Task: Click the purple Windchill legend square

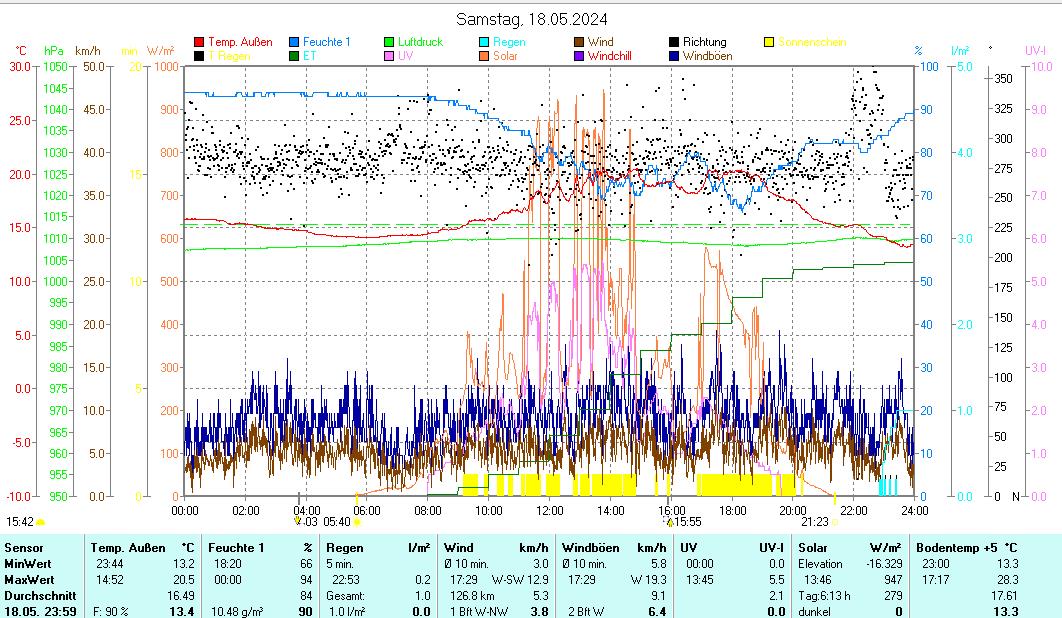Action: click(x=579, y=57)
